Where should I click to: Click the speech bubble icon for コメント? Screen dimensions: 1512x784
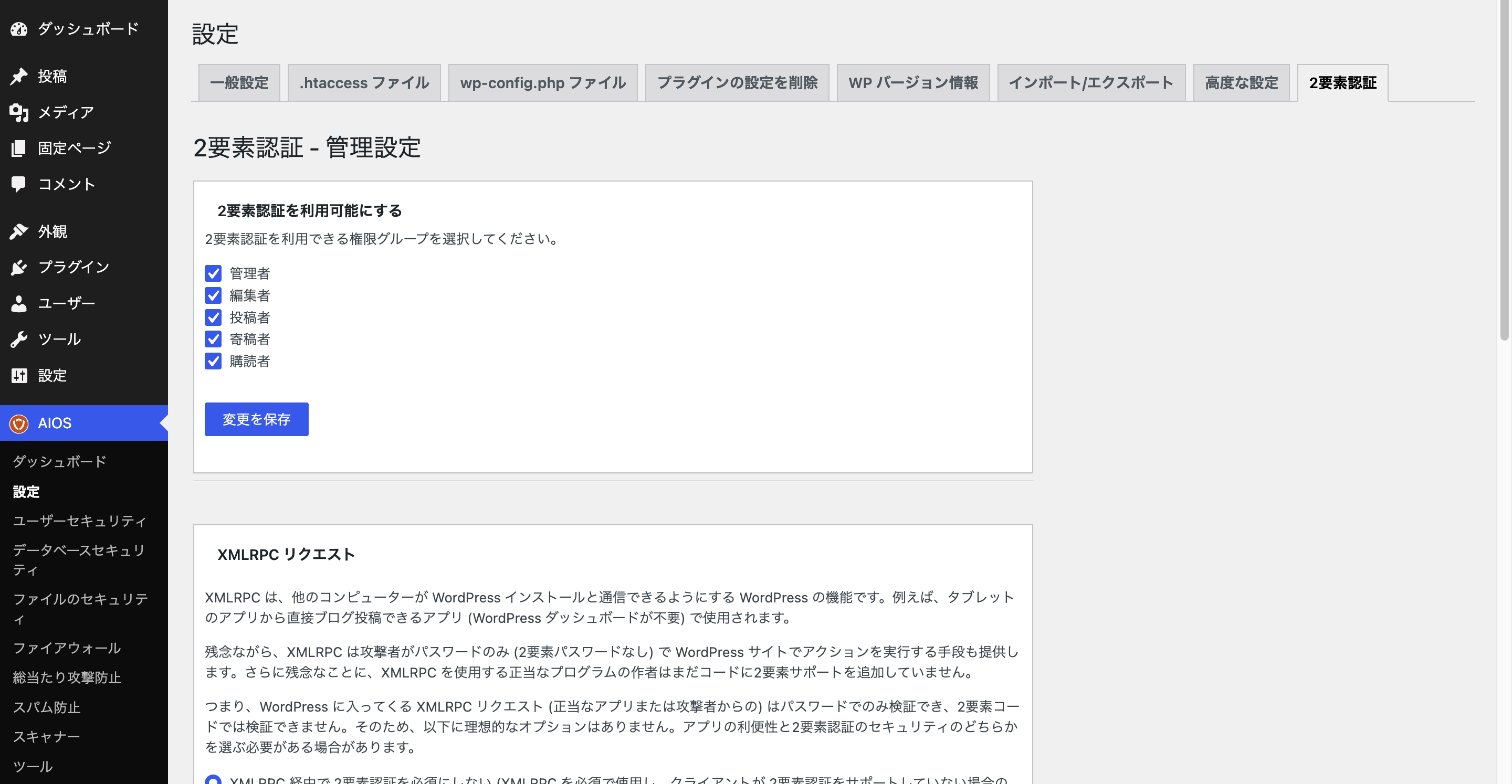point(19,184)
